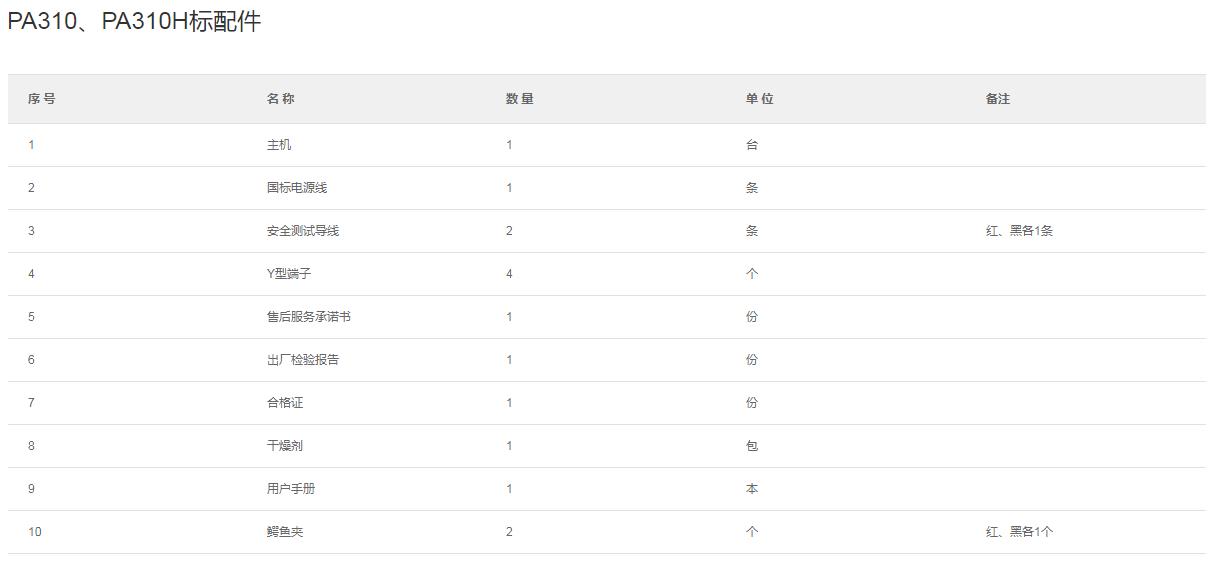Click the 红、黑各1条 remark
This screenshot has width=1210, height=563.
1019,231
